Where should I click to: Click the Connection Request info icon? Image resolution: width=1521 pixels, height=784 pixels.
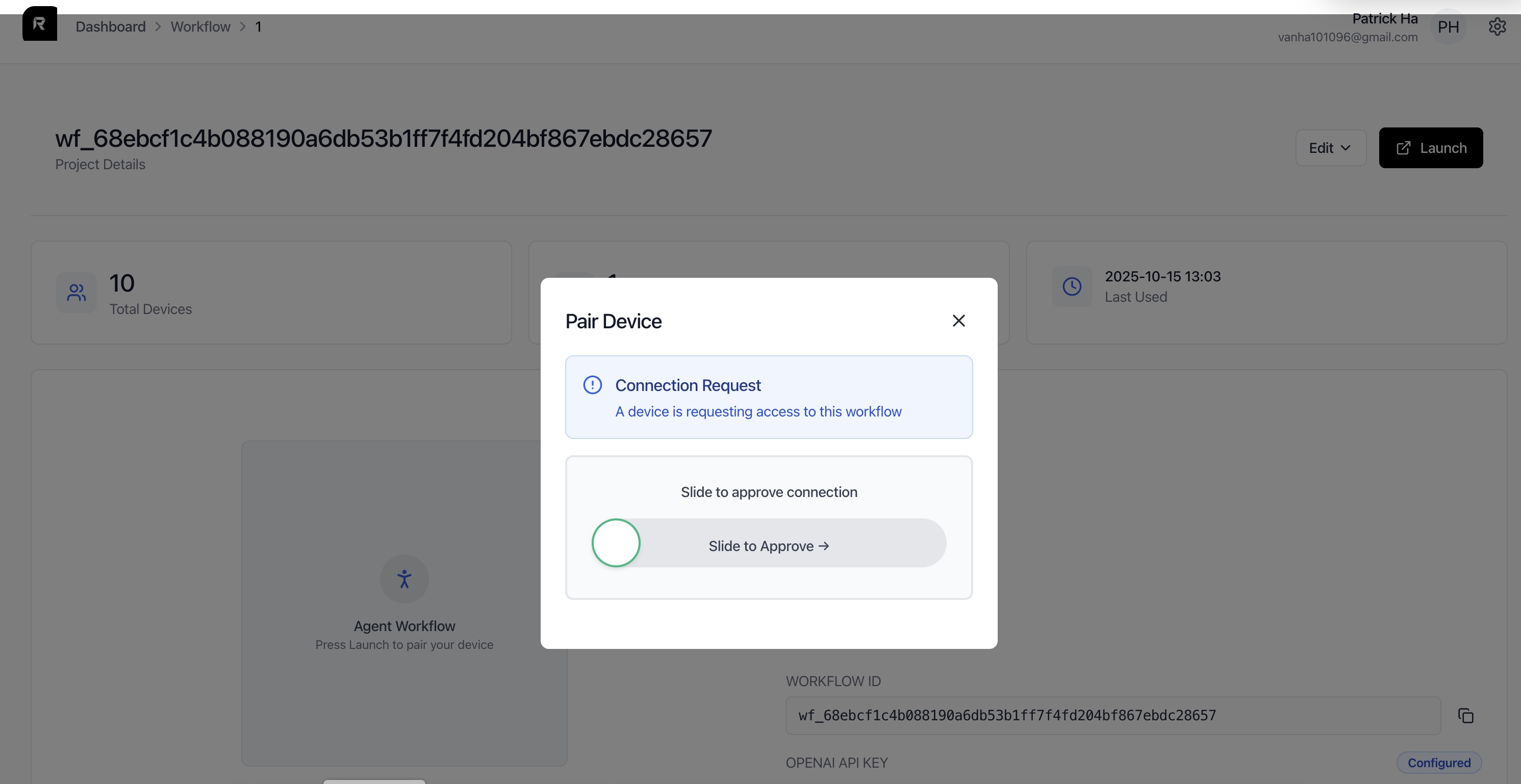[x=592, y=385]
